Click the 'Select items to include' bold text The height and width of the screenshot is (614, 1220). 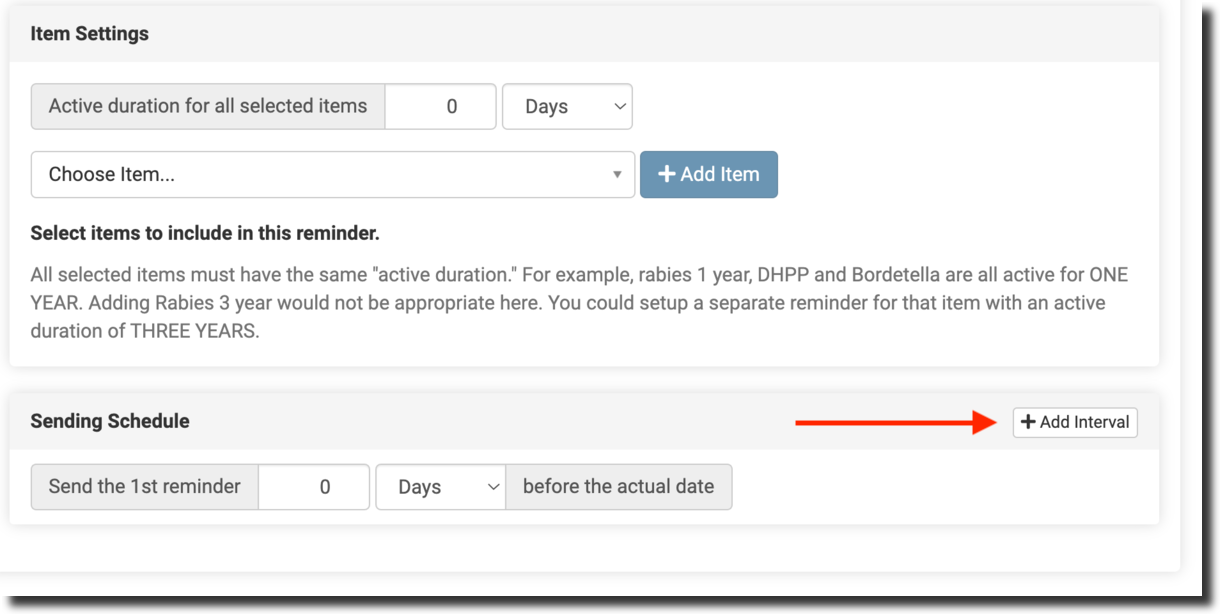coord(205,234)
